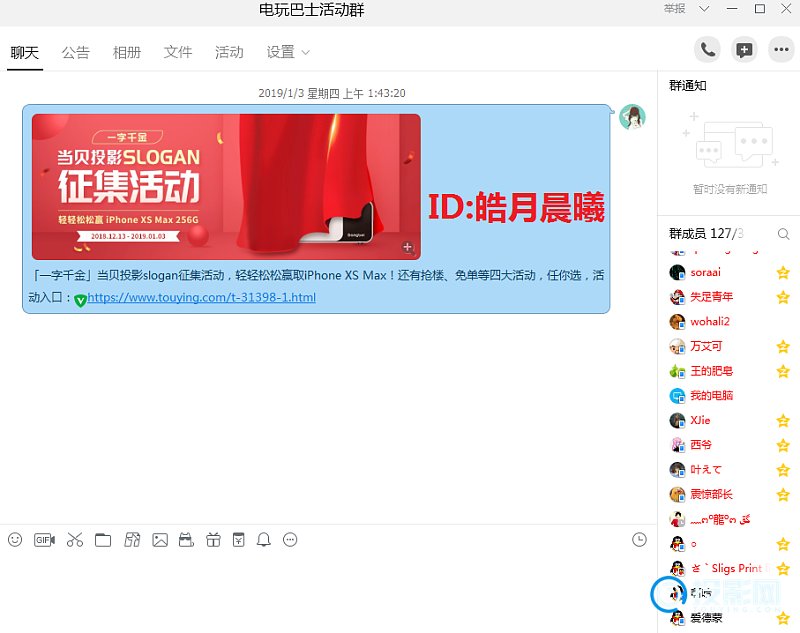Click the 群通知 group notice header
This screenshot has height=633, width=800.
pos(688,86)
